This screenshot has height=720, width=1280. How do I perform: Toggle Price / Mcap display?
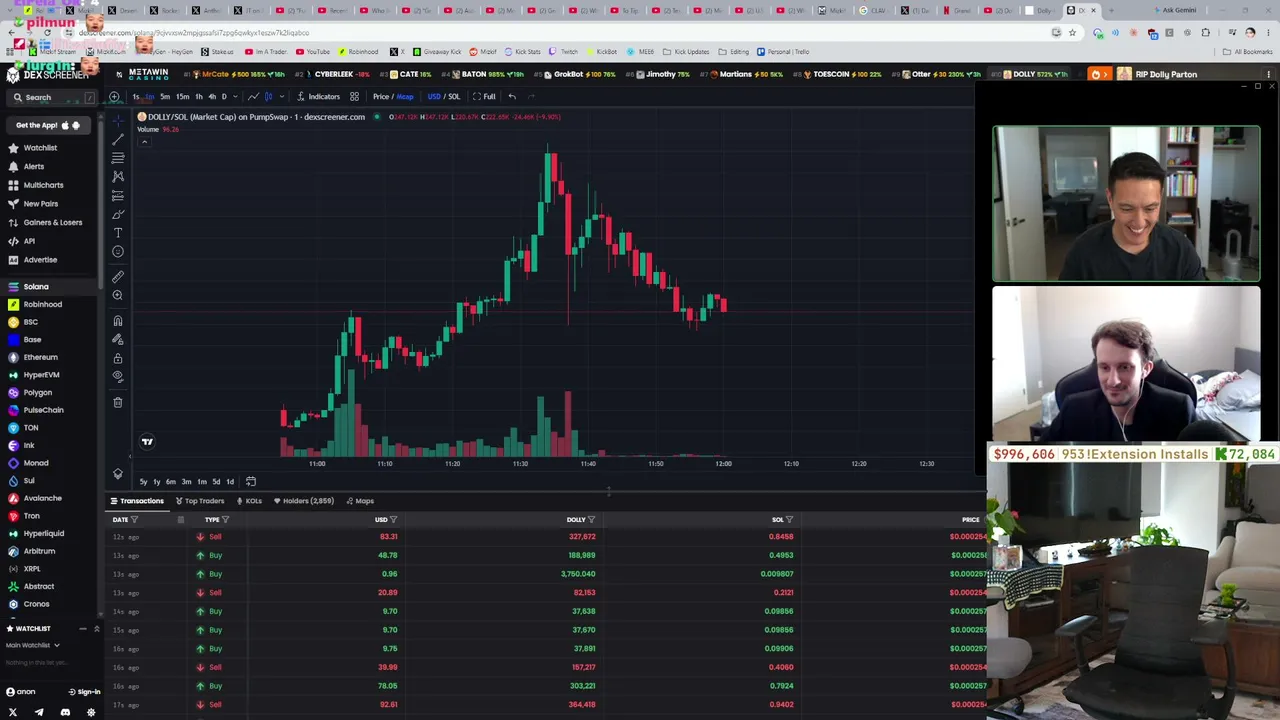click(393, 97)
